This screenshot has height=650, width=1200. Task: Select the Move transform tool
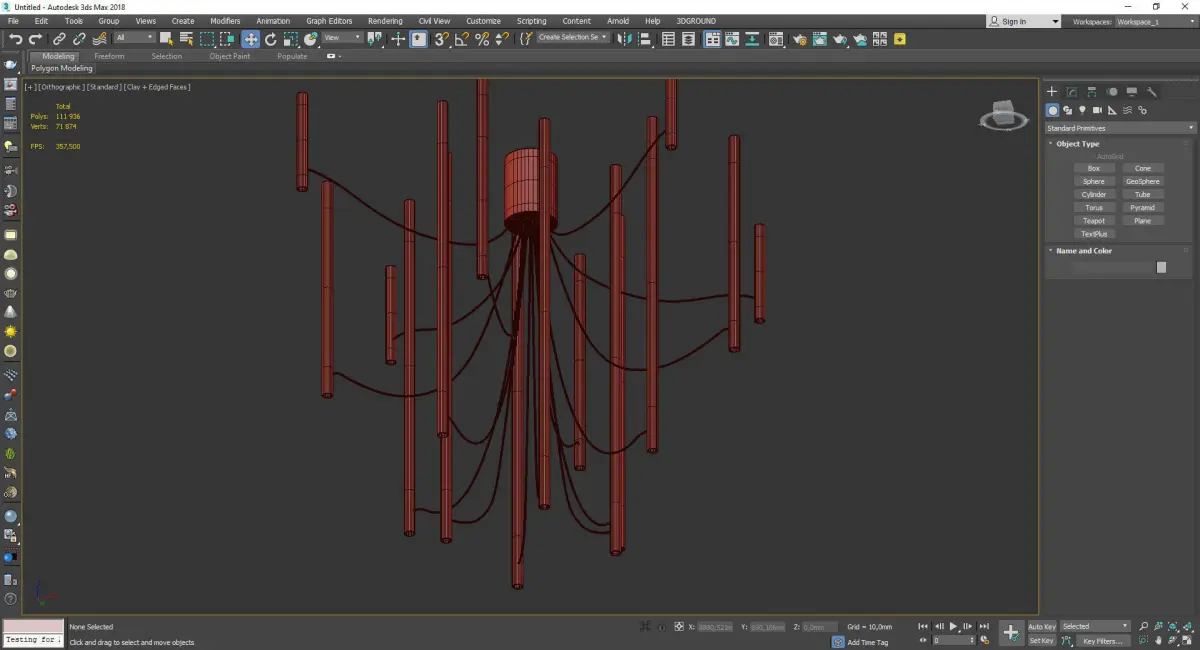click(x=250, y=39)
